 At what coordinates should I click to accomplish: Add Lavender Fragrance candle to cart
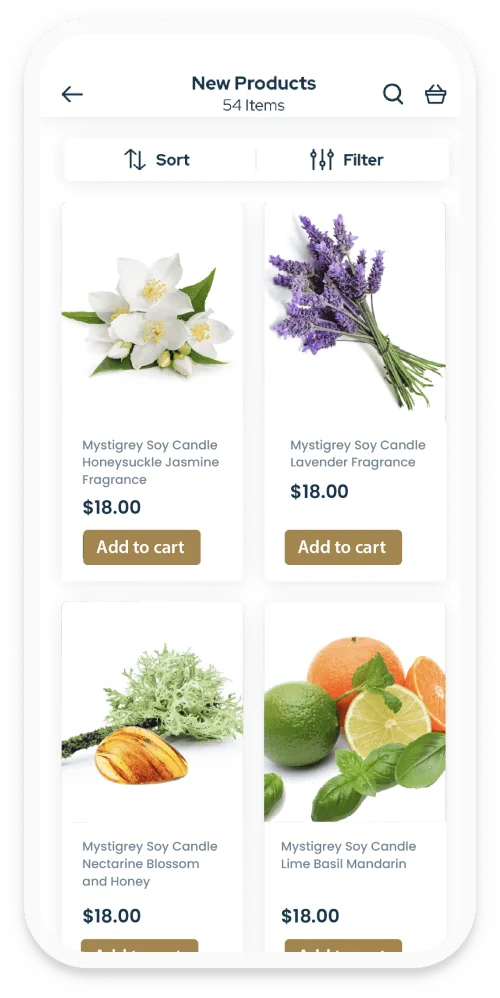pos(343,547)
